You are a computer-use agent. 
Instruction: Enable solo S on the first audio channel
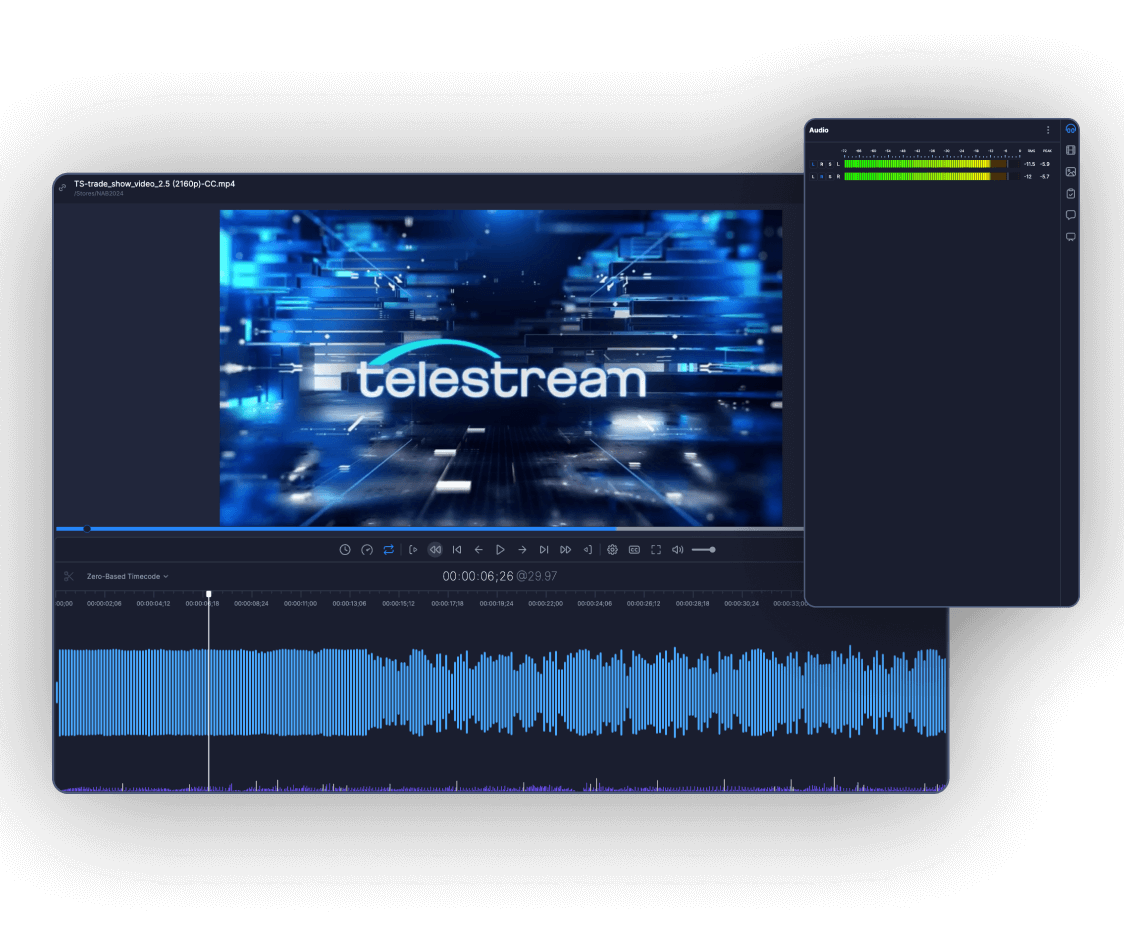coord(830,164)
